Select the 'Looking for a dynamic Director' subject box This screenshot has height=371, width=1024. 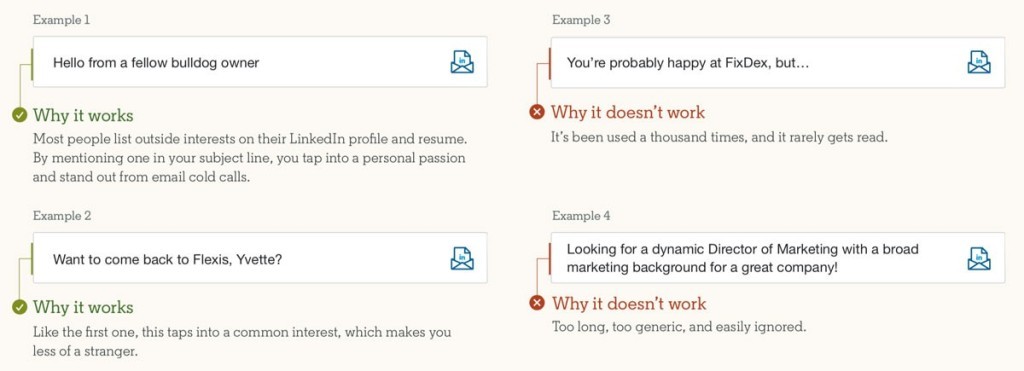[778, 258]
